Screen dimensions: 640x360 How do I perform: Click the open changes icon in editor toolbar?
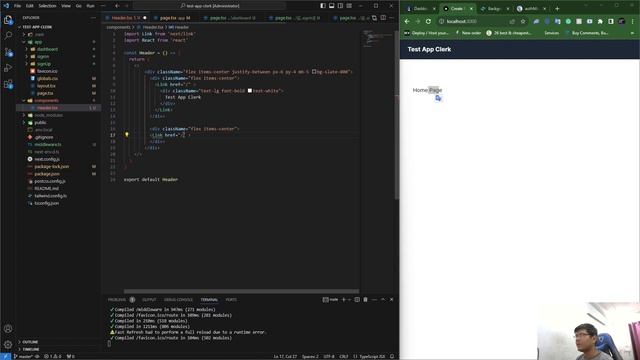coord(374,18)
